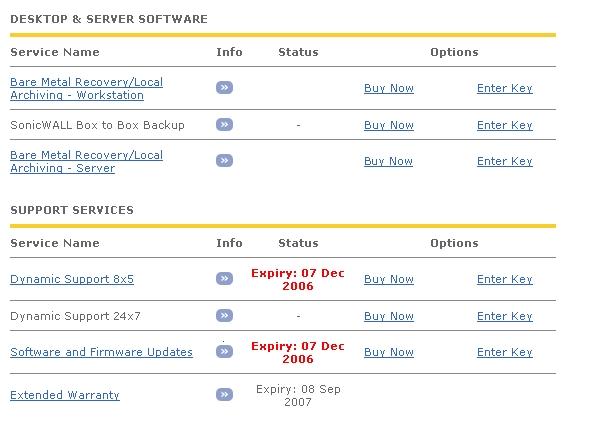Screen dimensions: 616x427
Task: Click Enter Key for SonicWALL Box to Box Backup
Action: coord(505,125)
